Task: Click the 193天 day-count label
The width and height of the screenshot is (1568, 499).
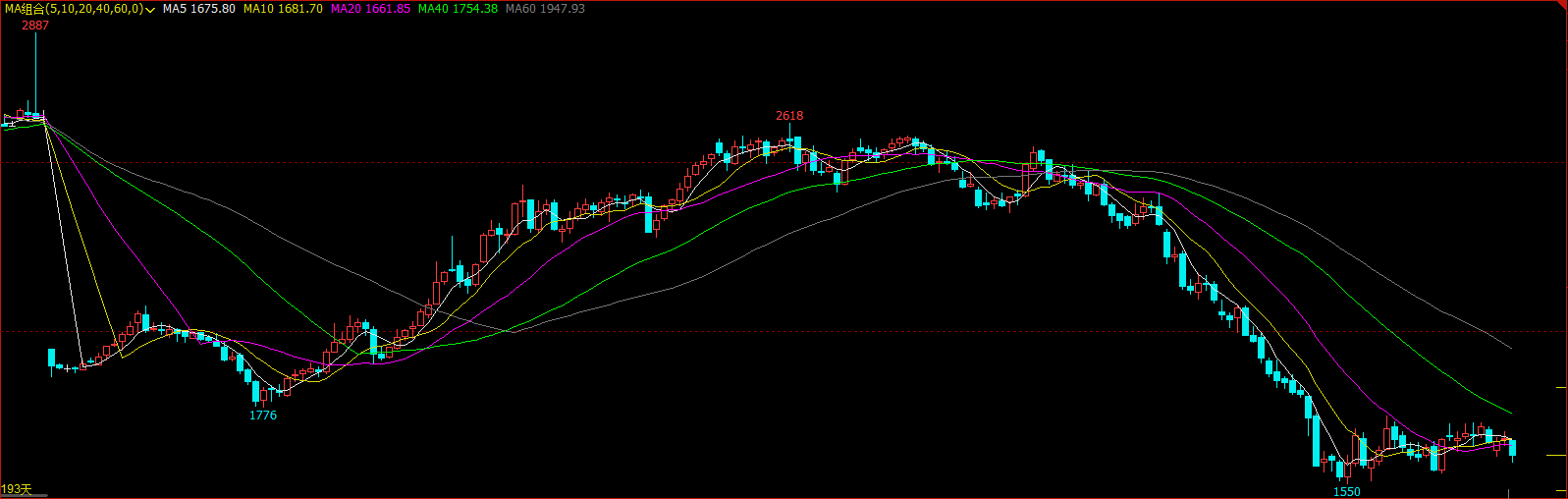Action: pos(17,489)
